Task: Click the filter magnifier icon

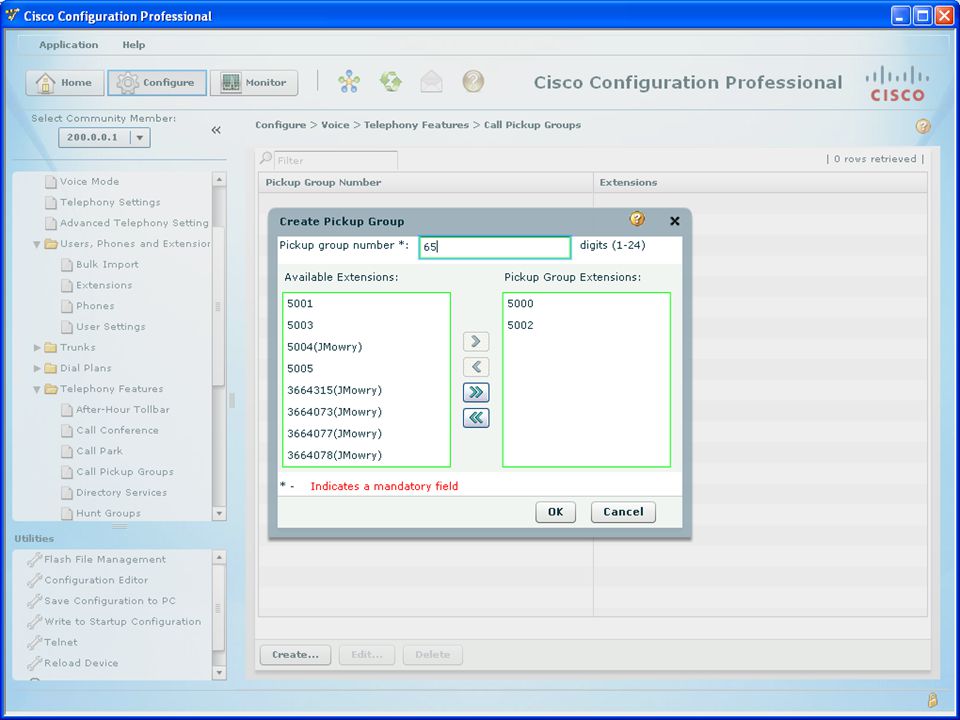Action: pyautogui.click(x=266, y=158)
